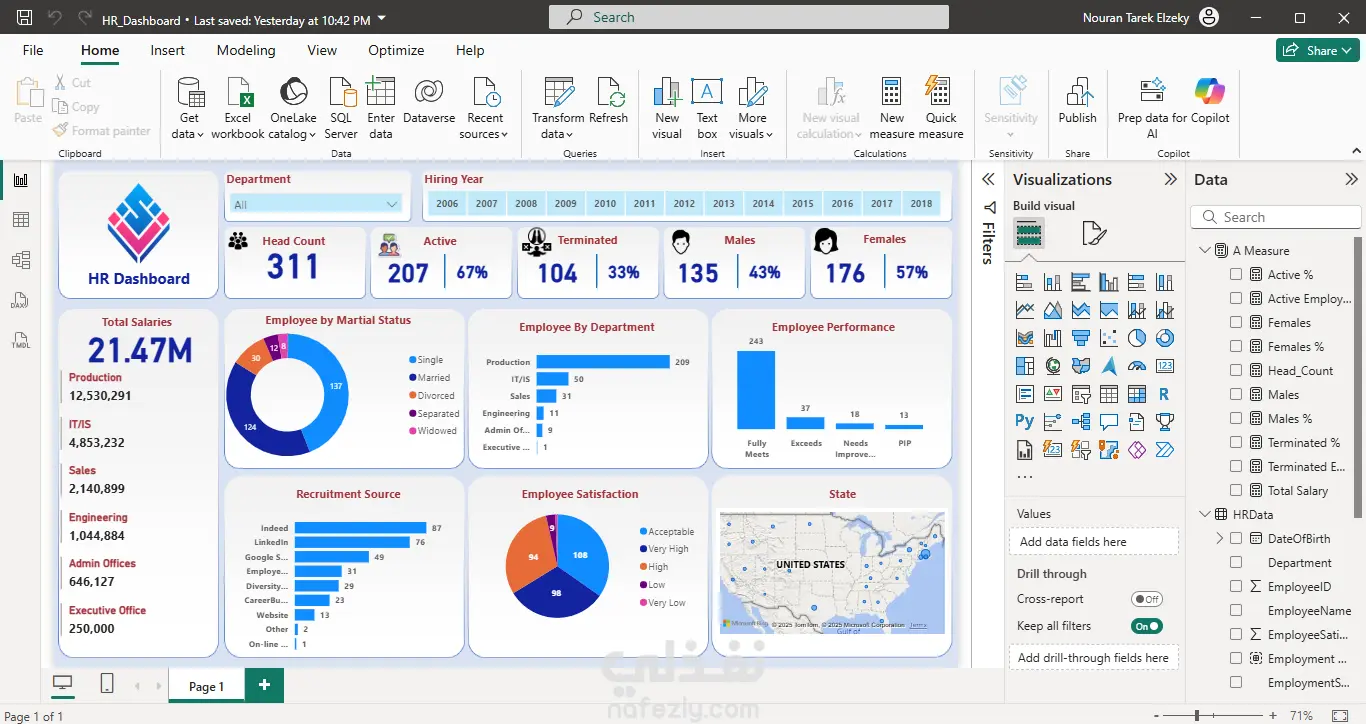Viewport: 1366px width, 724px height.
Task: Collapse the Data pane
Action: click(x=1352, y=180)
